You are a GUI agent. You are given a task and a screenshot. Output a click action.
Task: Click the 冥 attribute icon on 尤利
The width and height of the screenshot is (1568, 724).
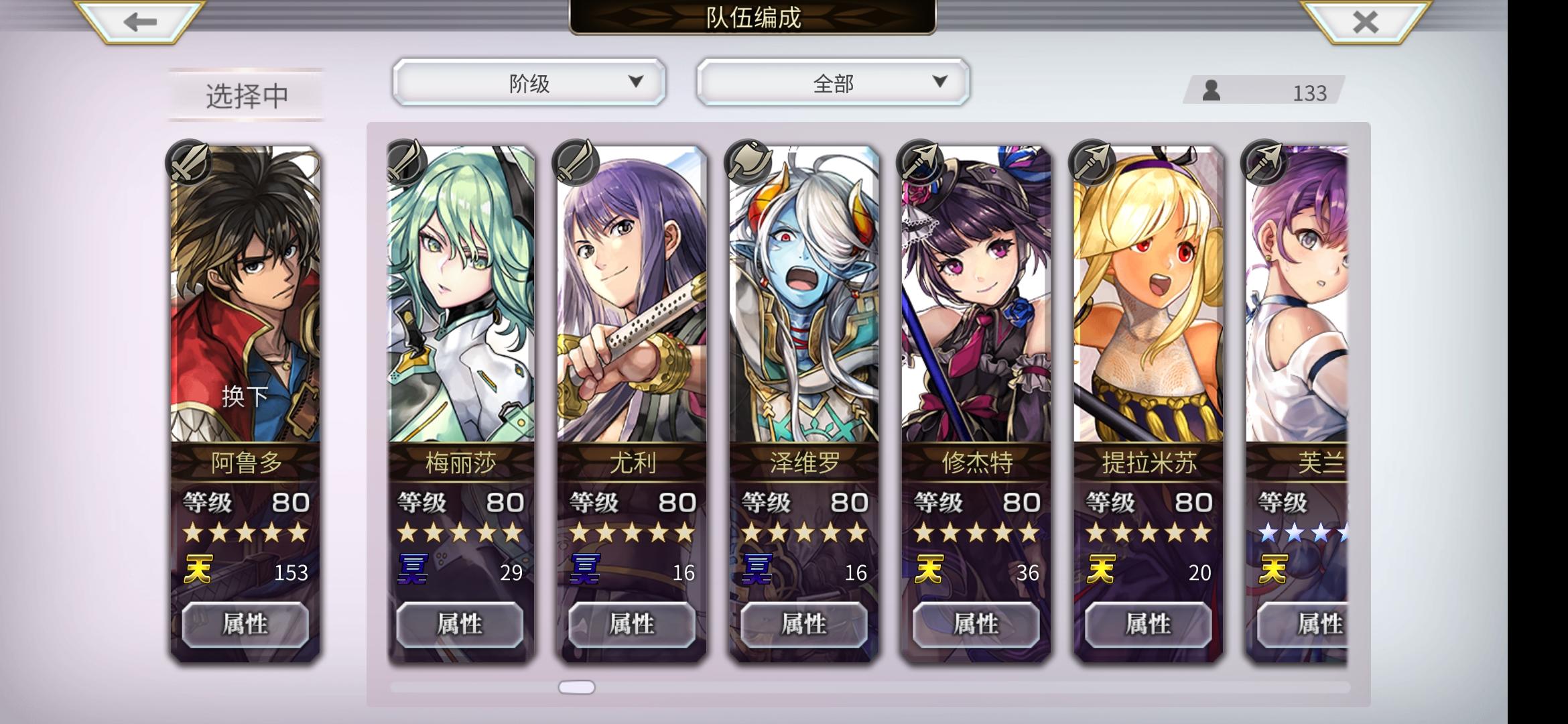(x=584, y=570)
